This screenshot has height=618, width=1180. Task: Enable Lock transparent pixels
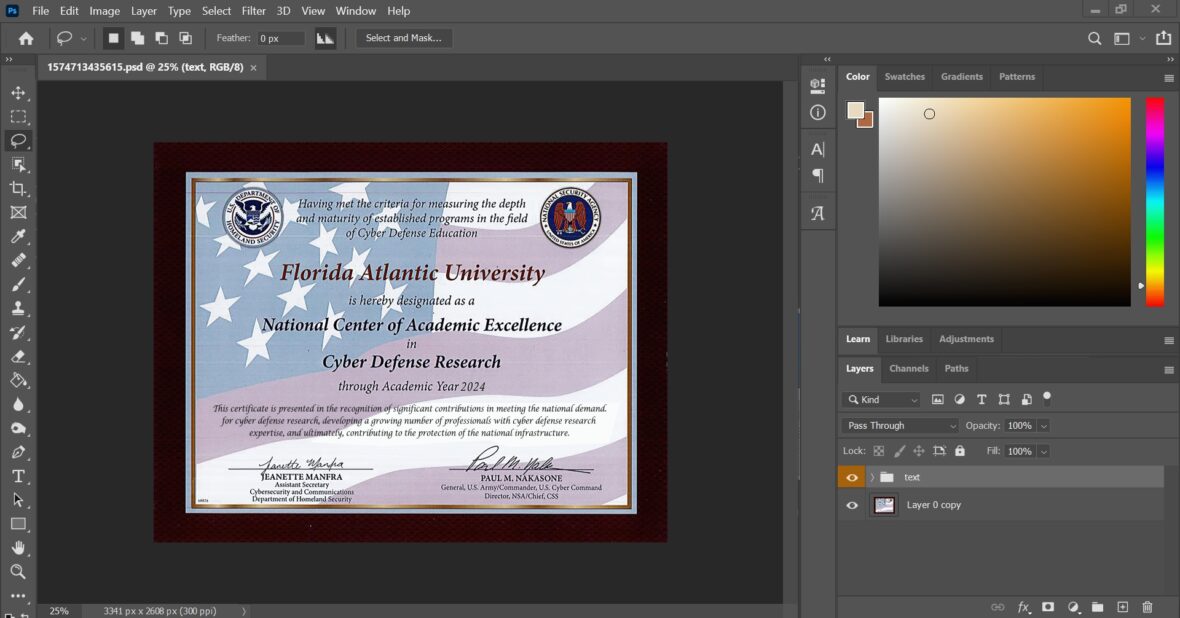click(878, 451)
